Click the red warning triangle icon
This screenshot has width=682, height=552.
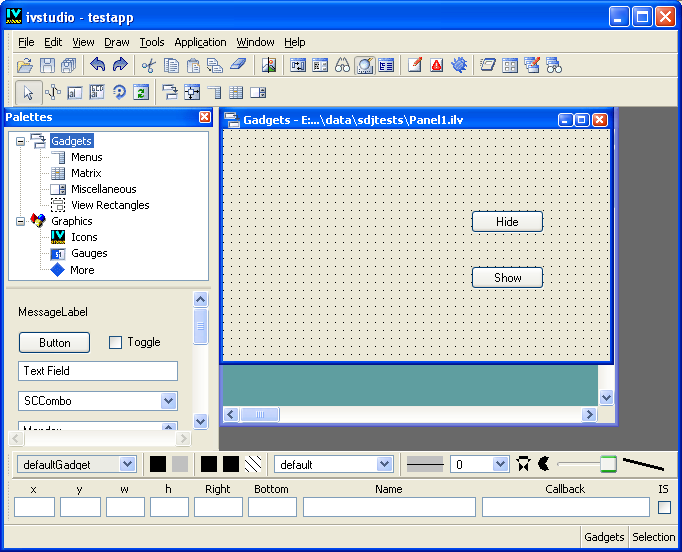[x=437, y=66]
